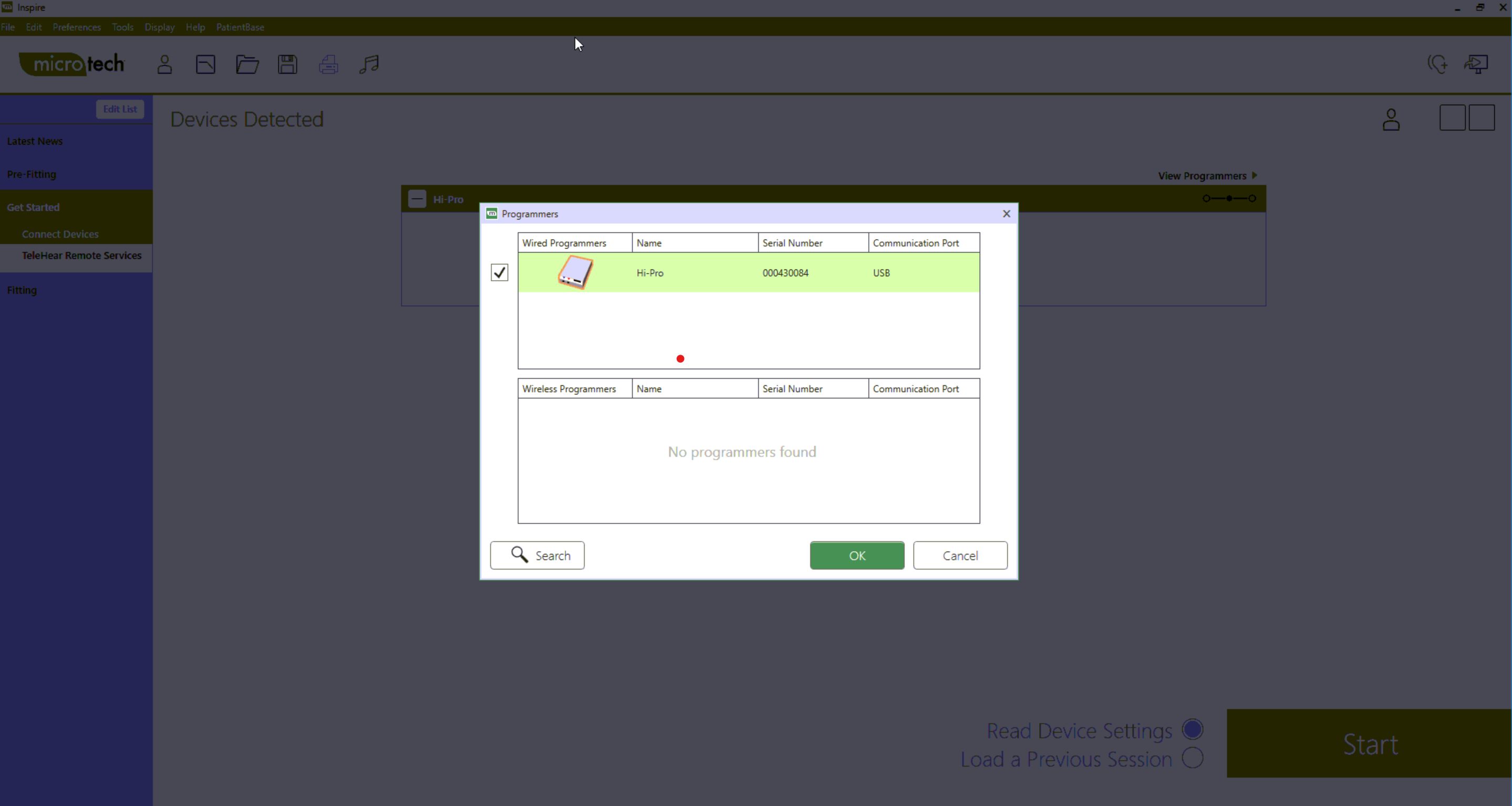The height and width of the screenshot is (806, 1512).
Task: Click the Hi-Pro device image in Programmers
Action: tap(575, 272)
